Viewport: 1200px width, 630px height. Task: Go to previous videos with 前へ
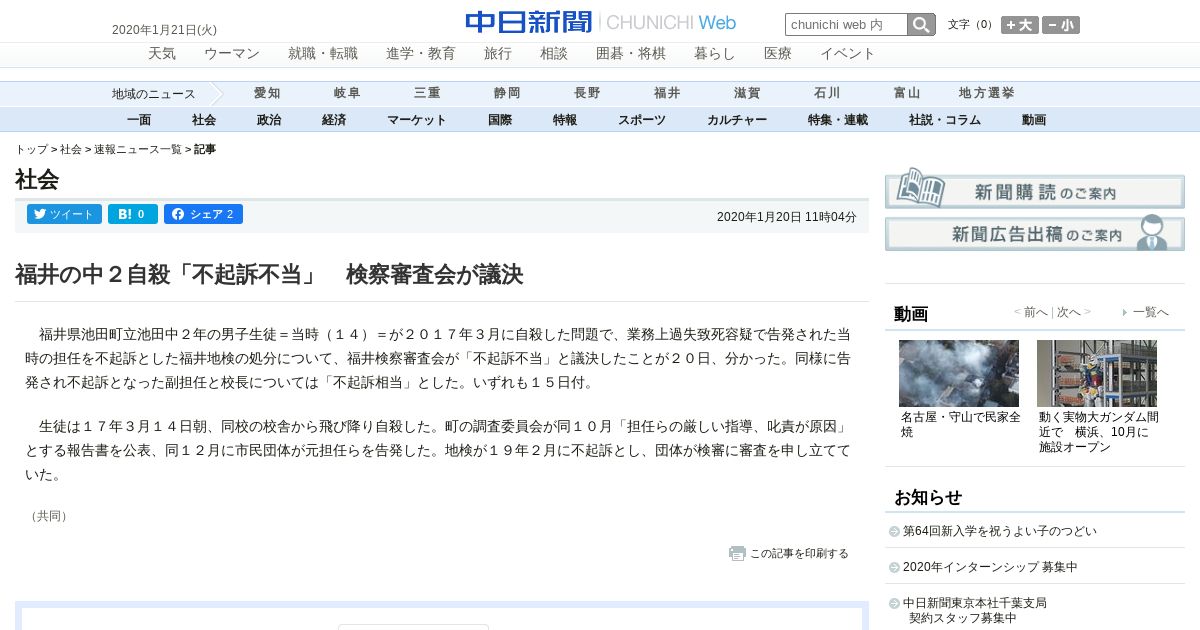(1035, 312)
